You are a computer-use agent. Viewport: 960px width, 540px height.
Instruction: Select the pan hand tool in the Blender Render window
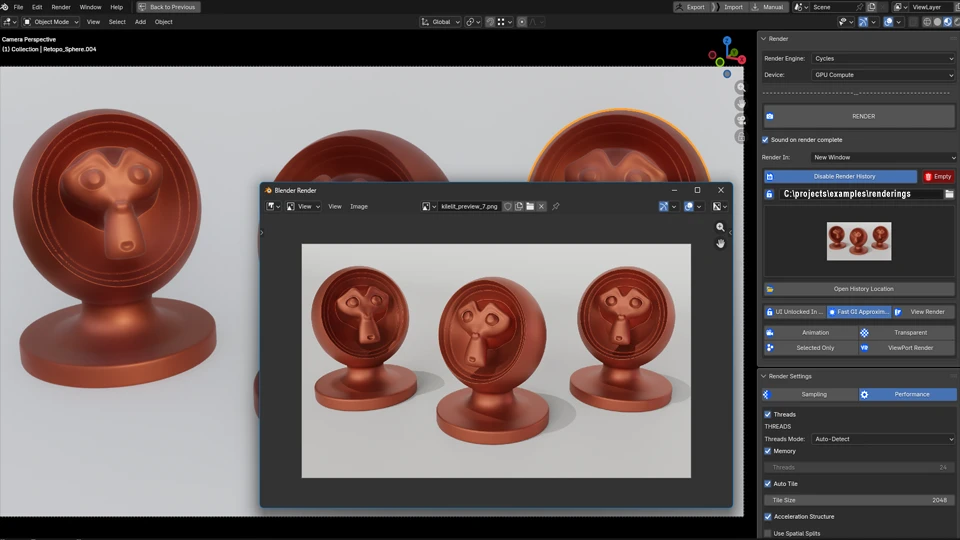coord(721,243)
